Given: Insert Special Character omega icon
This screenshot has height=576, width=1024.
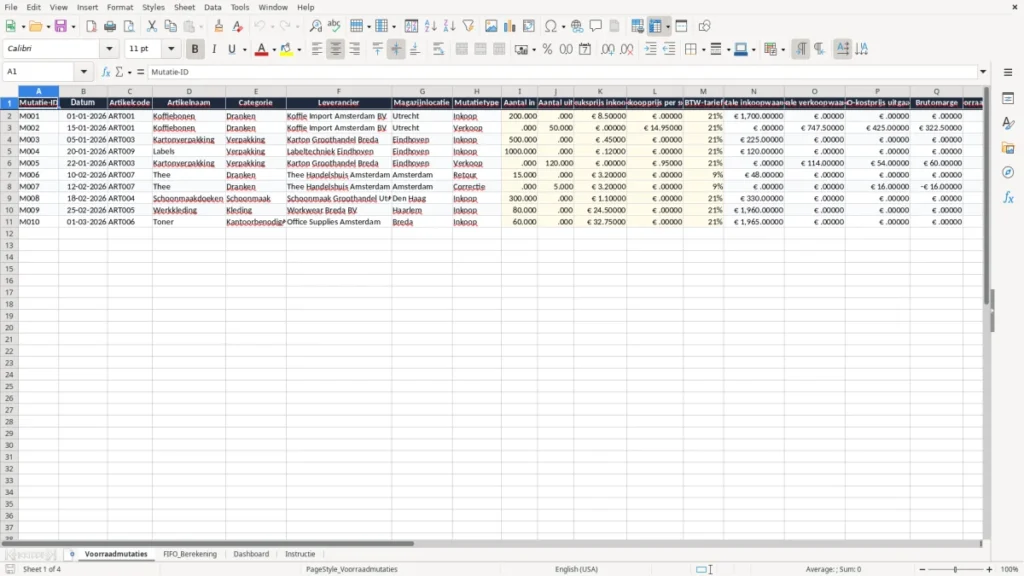Looking at the screenshot, I should pyautogui.click(x=551, y=26).
